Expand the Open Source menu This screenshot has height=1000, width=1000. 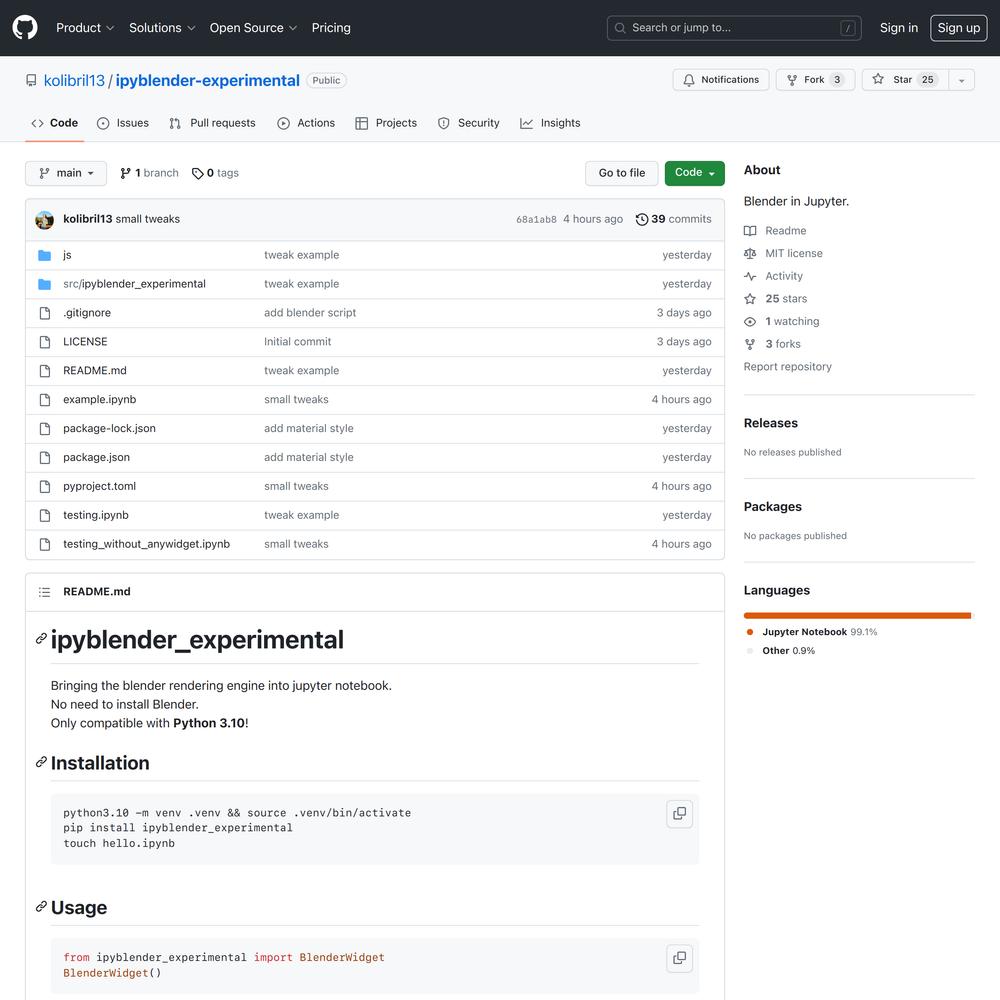[x=253, y=28]
